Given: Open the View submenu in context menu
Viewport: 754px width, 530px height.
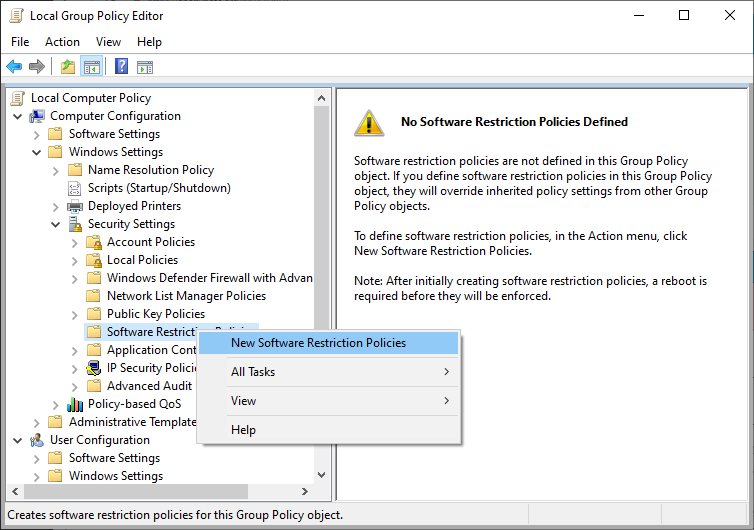Looking at the screenshot, I should click(x=243, y=401).
